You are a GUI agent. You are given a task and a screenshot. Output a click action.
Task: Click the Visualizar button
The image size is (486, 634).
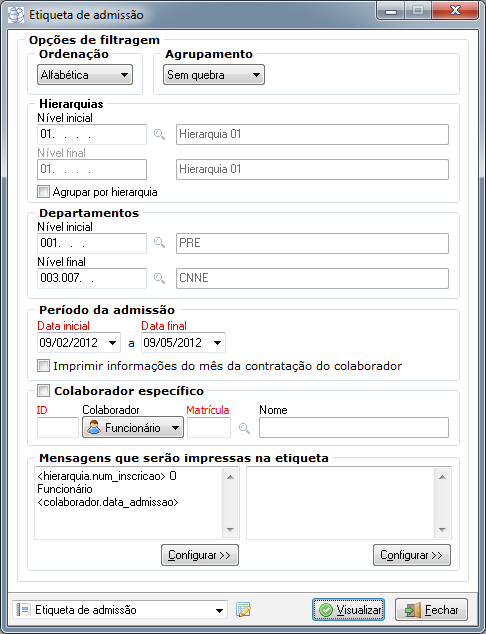point(349,610)
